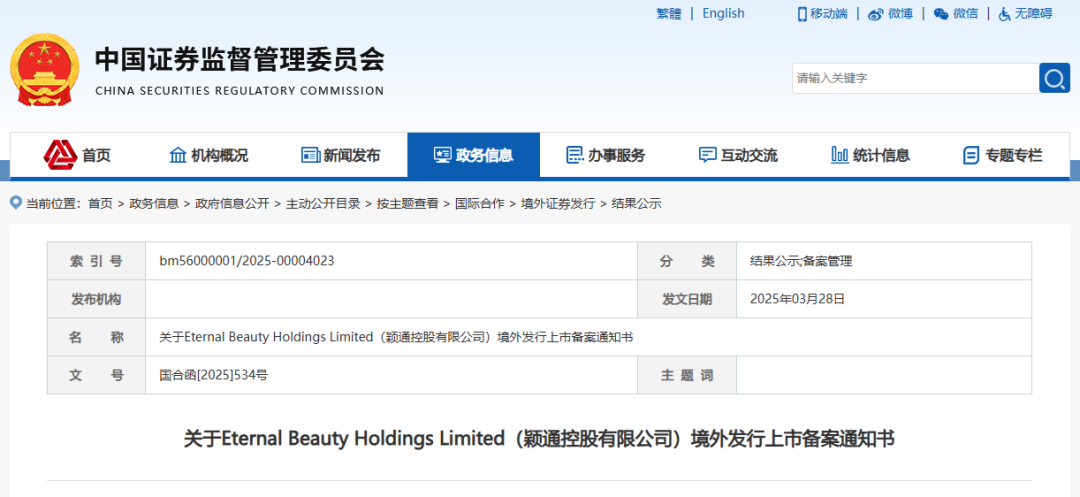Click the search magnifier button
The image size is (1080, 497).
[x=1054, y=78]
